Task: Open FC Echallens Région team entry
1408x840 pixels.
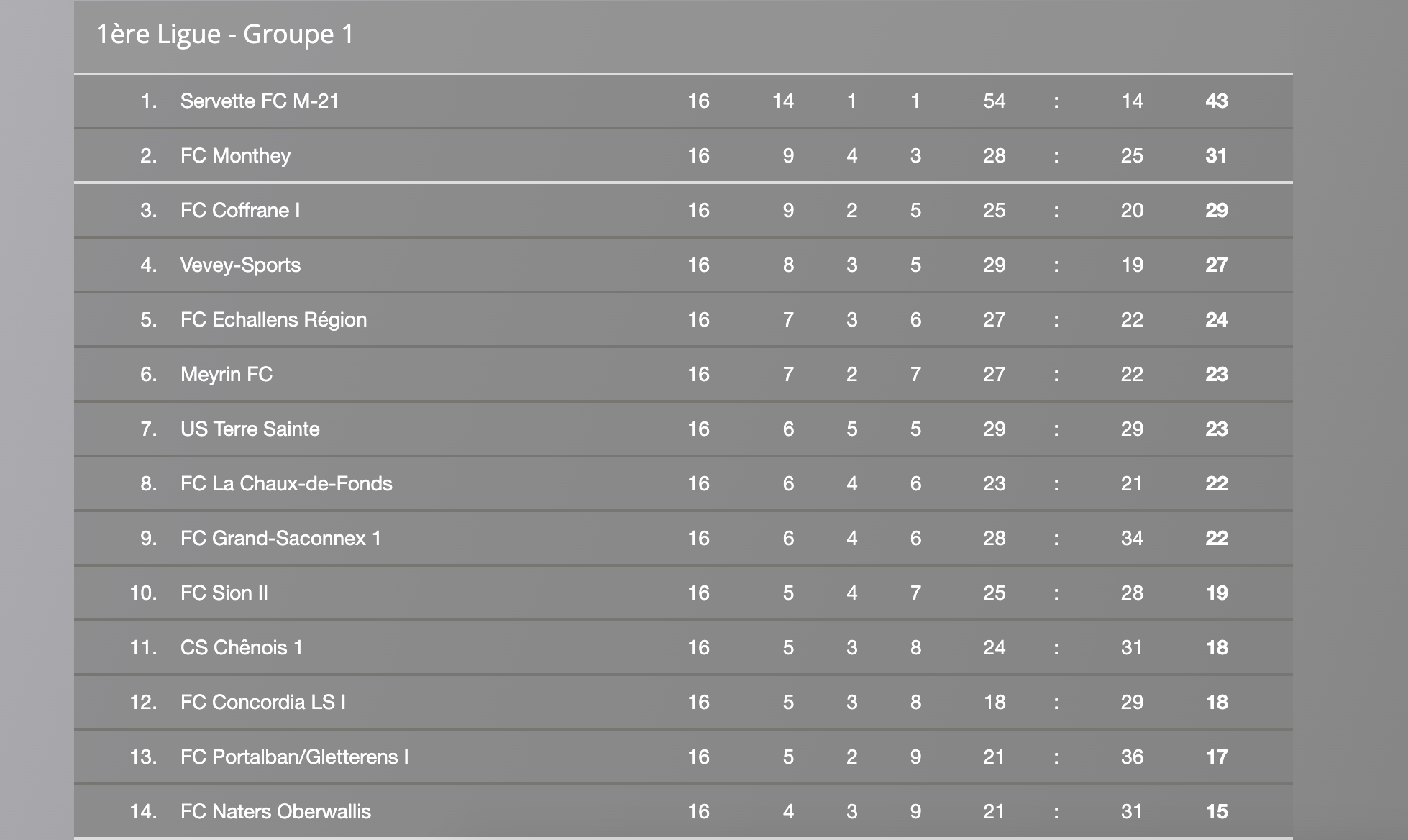Action: click(x=273, y=319)
